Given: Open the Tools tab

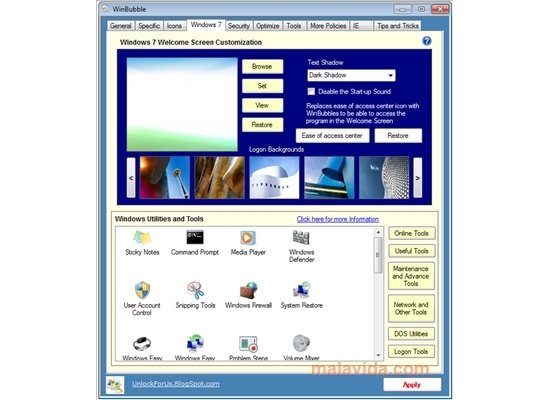Looking at the screenshot, I should pos(294,26).
